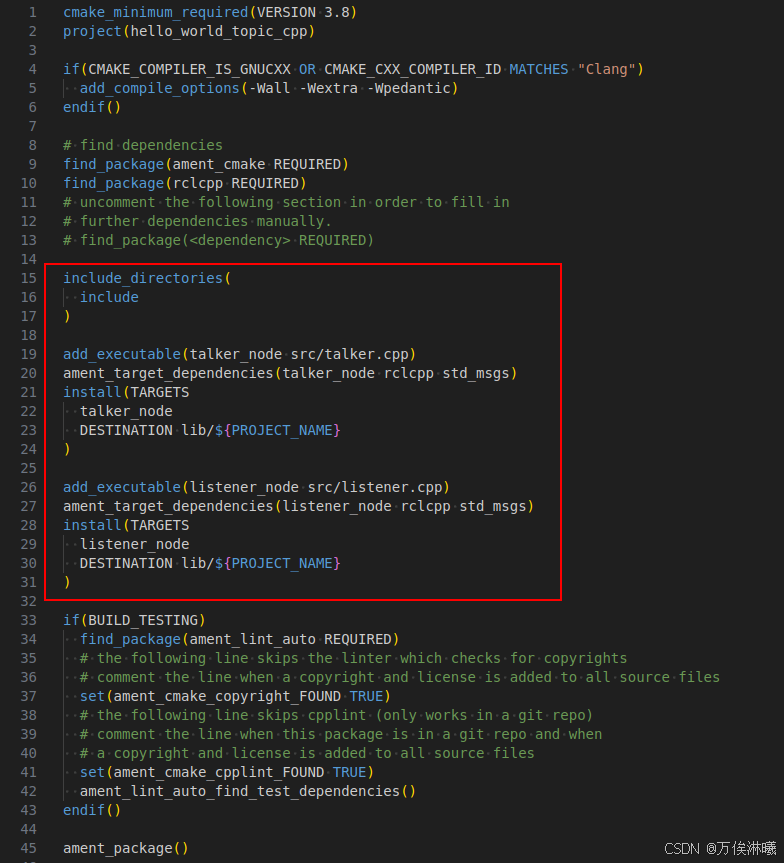Click "DESTINATION" on line 30

126,564
